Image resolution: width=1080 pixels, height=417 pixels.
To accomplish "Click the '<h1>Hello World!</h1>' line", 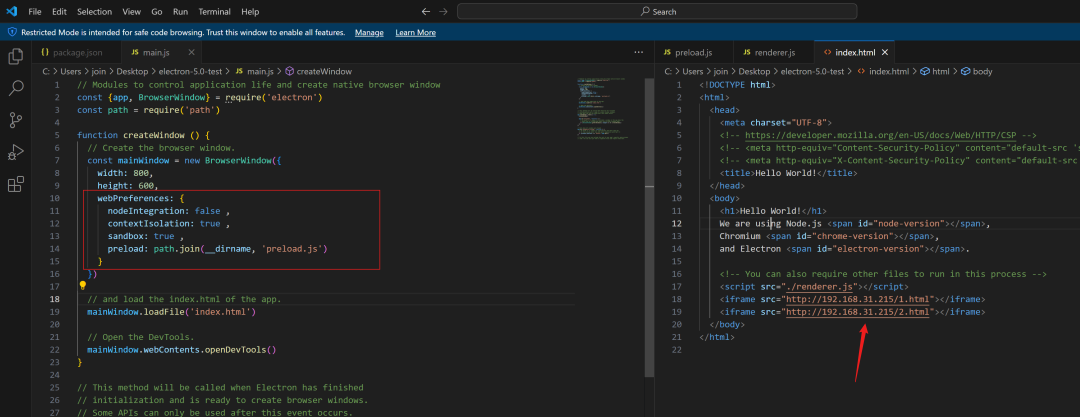I will tap(773, 211).
